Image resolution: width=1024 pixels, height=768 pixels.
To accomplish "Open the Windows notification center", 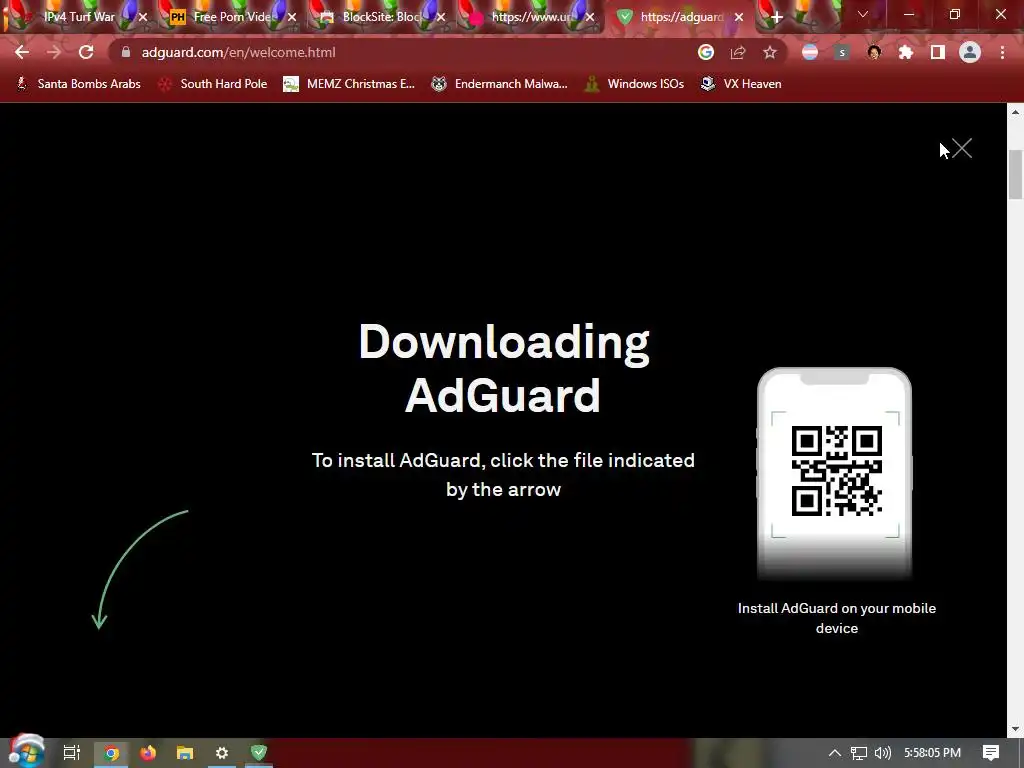I will 991,753.
